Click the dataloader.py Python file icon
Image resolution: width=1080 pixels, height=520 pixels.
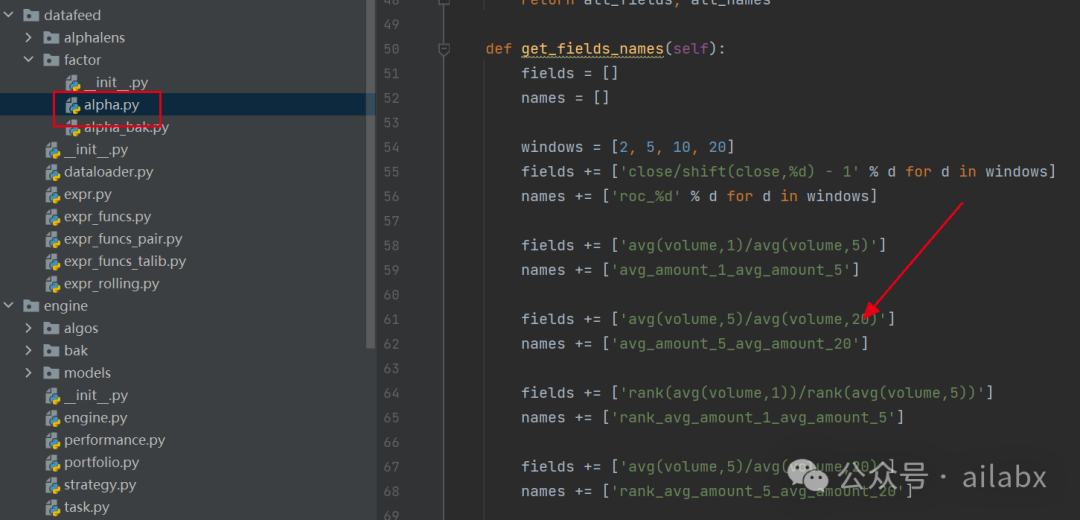[52, 172]
